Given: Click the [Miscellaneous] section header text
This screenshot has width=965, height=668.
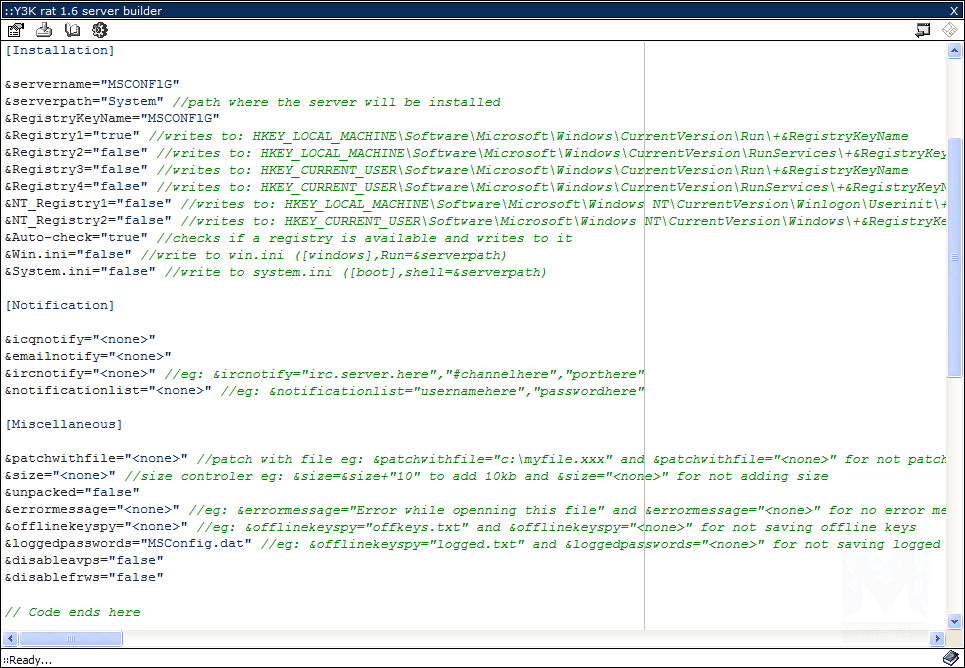Looking at the screenshot, I should tap(64, 424).
